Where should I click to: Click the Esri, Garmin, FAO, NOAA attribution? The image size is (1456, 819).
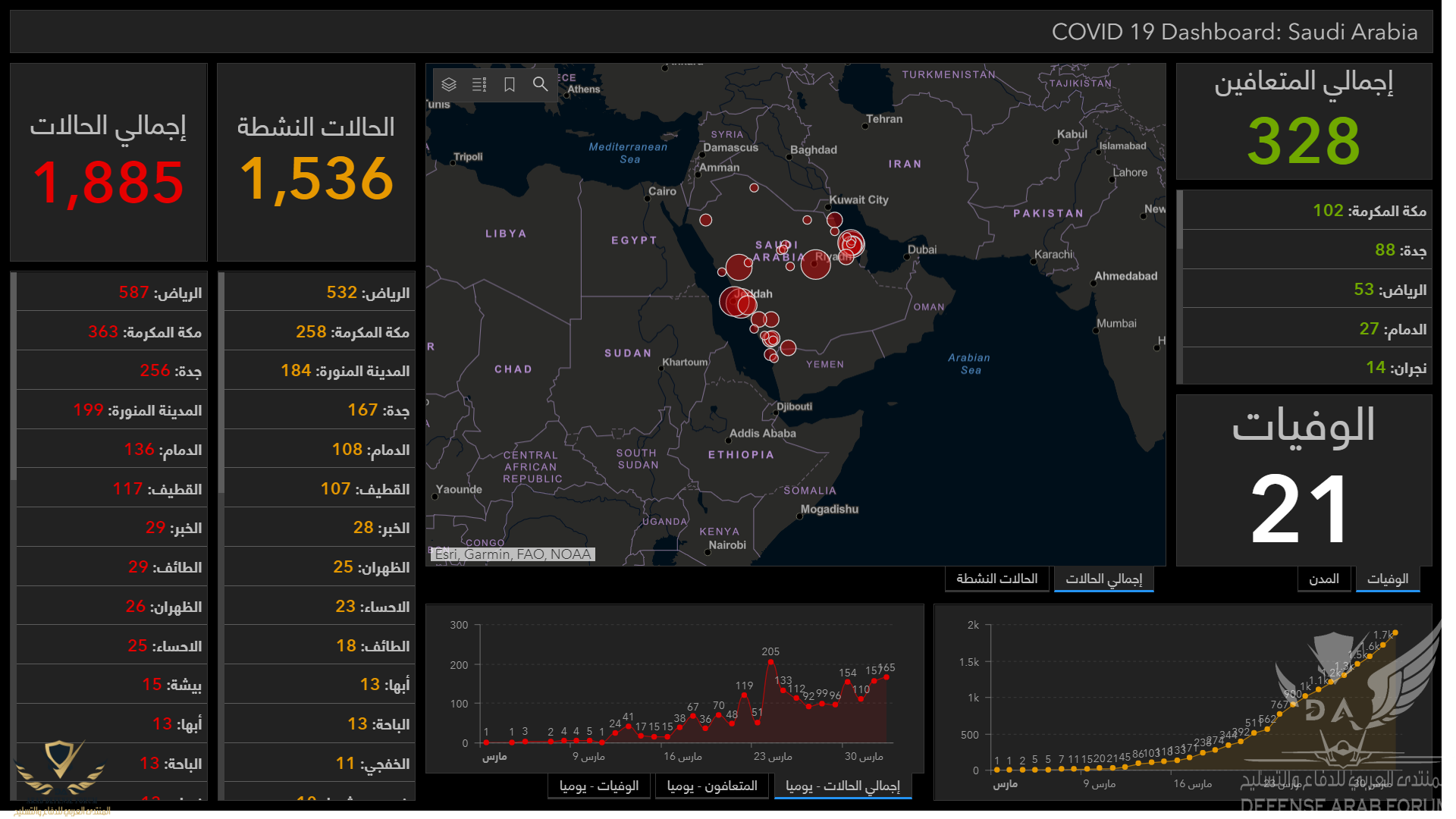[x=513, y=554]
